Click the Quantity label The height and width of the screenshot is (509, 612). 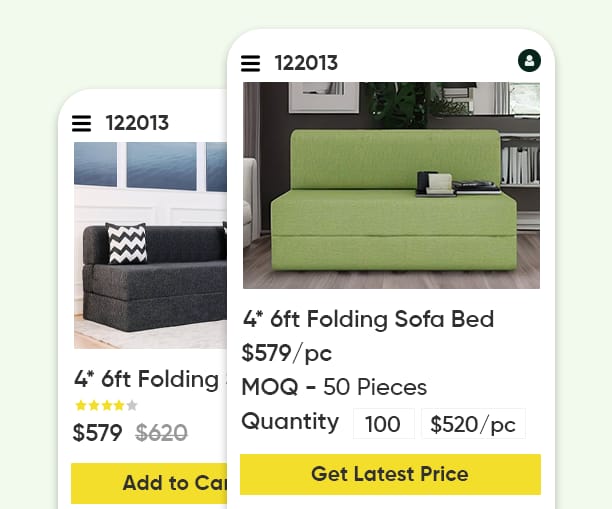[290, 422]
